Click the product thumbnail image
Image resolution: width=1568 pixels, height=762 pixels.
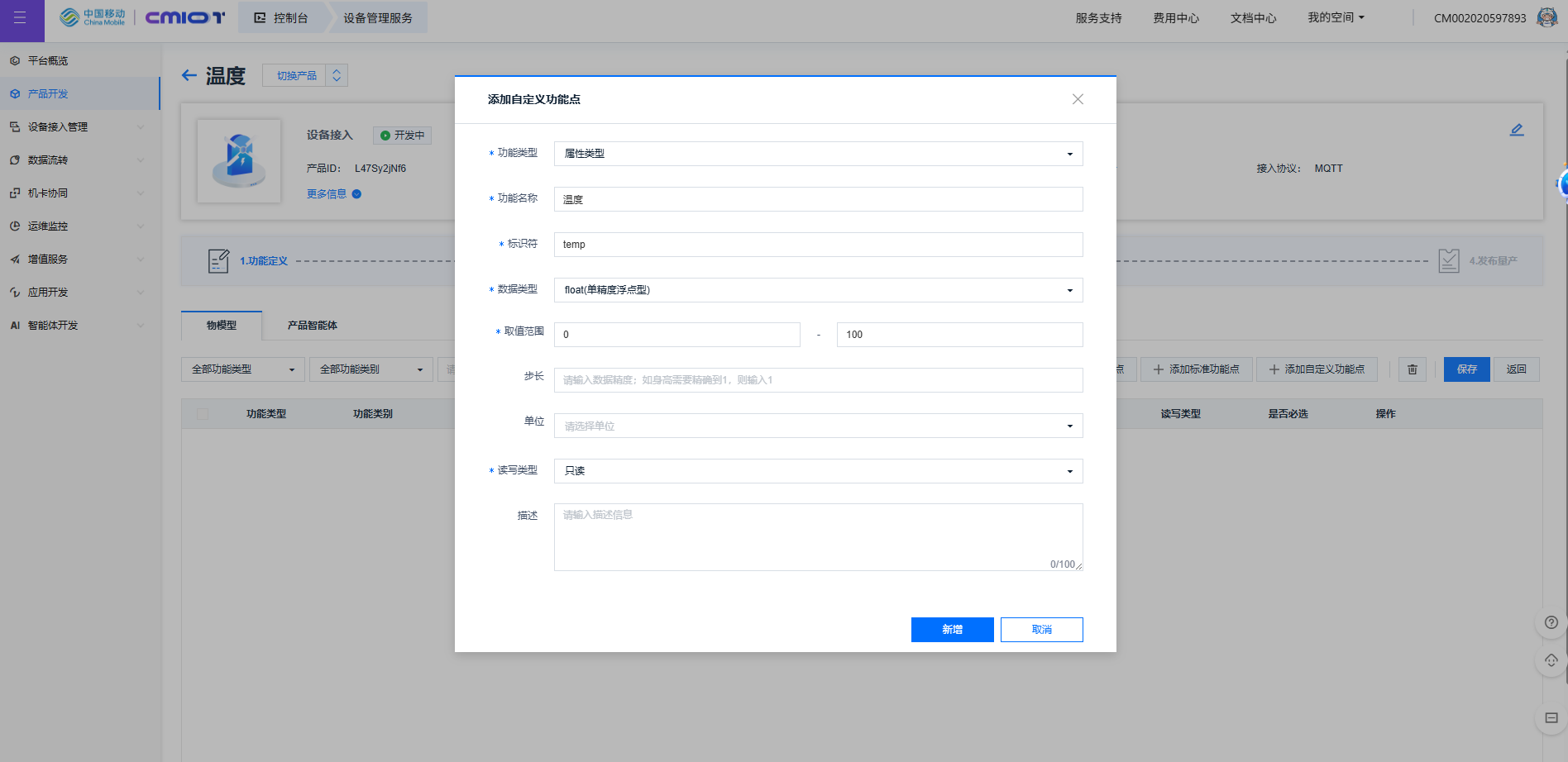pos(239,161)
